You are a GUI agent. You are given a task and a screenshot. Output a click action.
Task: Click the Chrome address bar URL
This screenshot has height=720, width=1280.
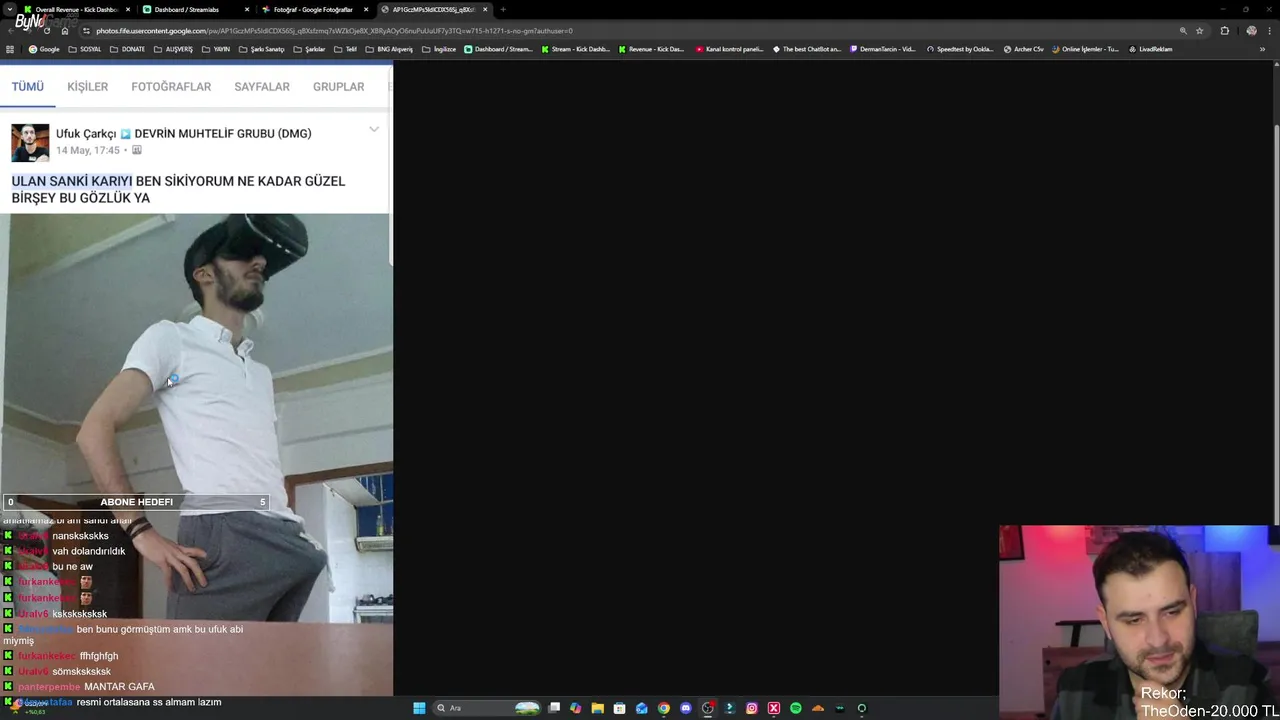pyautogui.click(x=334, y=31)
